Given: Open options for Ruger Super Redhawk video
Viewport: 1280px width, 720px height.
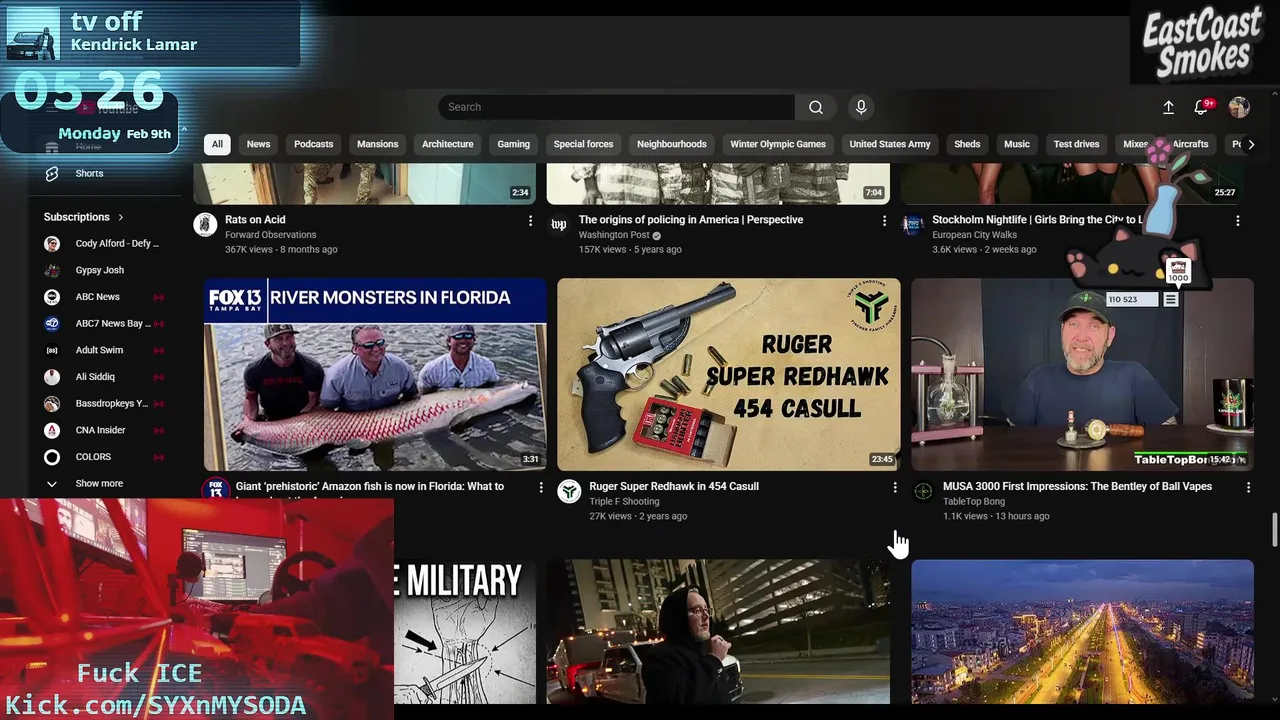Looking at the screenshot, I should [x=895, y=487].
